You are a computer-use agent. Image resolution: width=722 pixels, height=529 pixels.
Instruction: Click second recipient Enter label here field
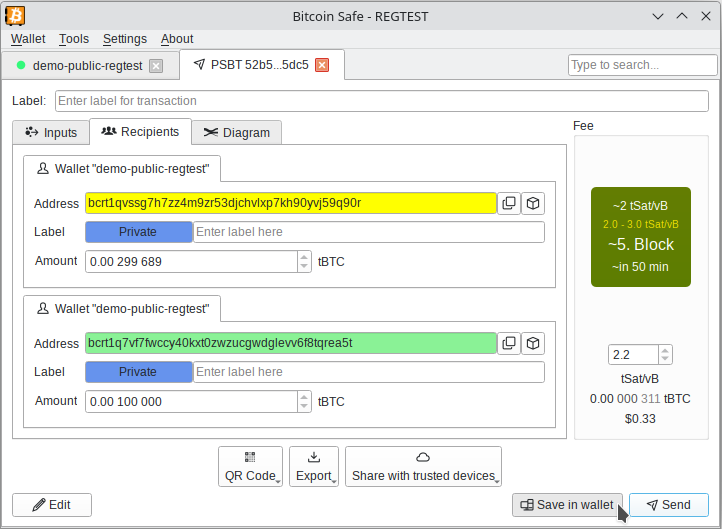369,372
